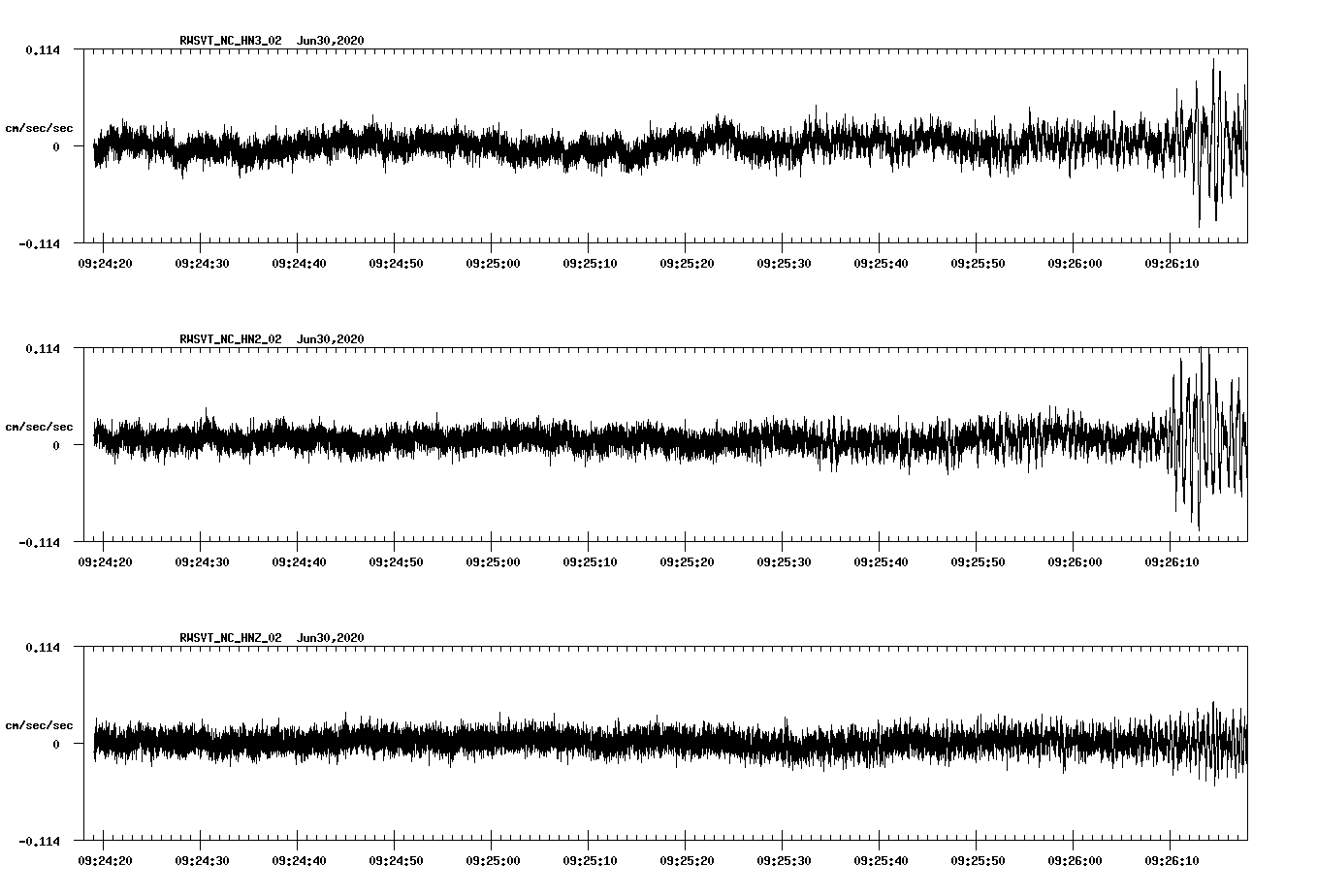
Task: Click the 09:25:30 time label under HNZ plot
Action: pos(784,860)
